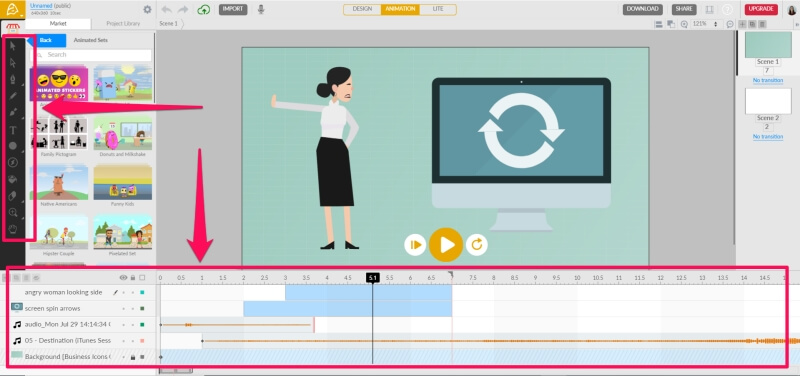800x376 pixels.
Task: Click the SHARE button
Action: (684, 9)
